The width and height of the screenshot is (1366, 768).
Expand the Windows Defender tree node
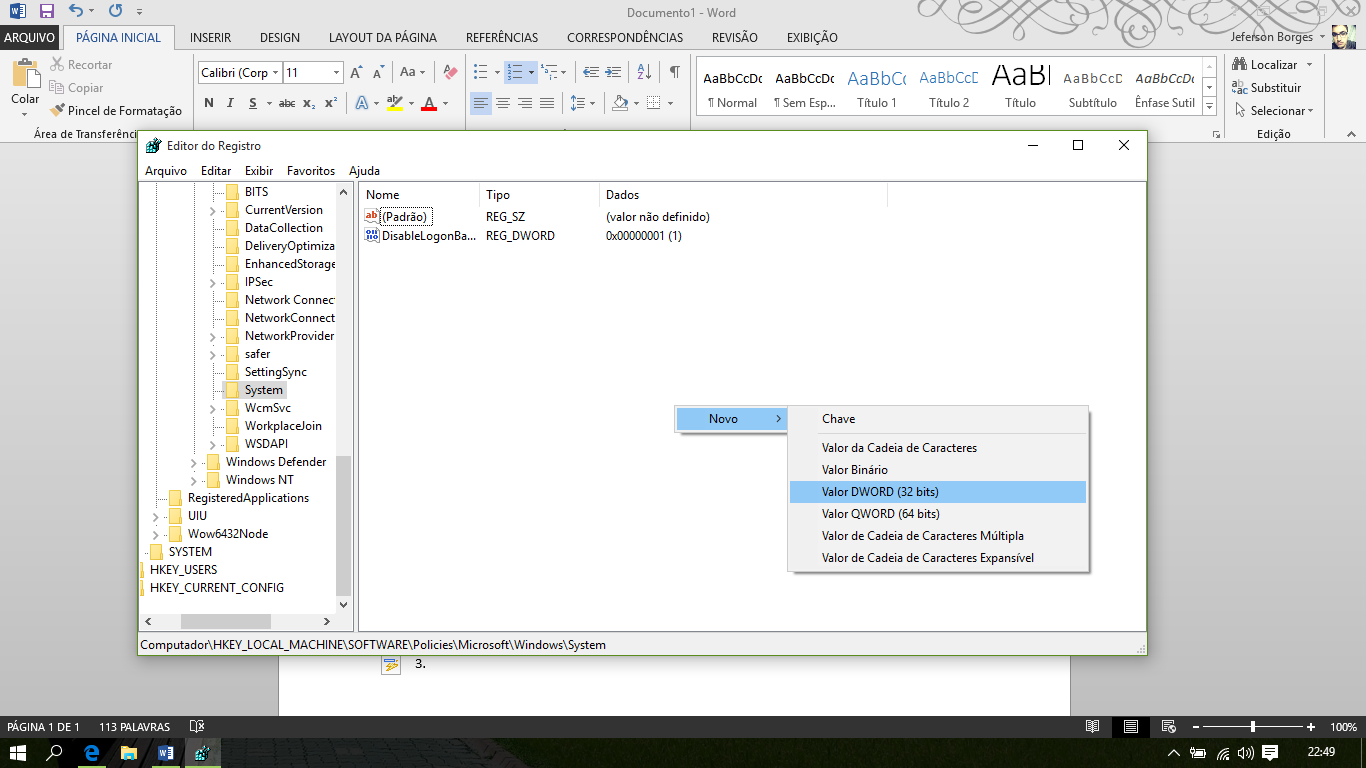(193, 462)
